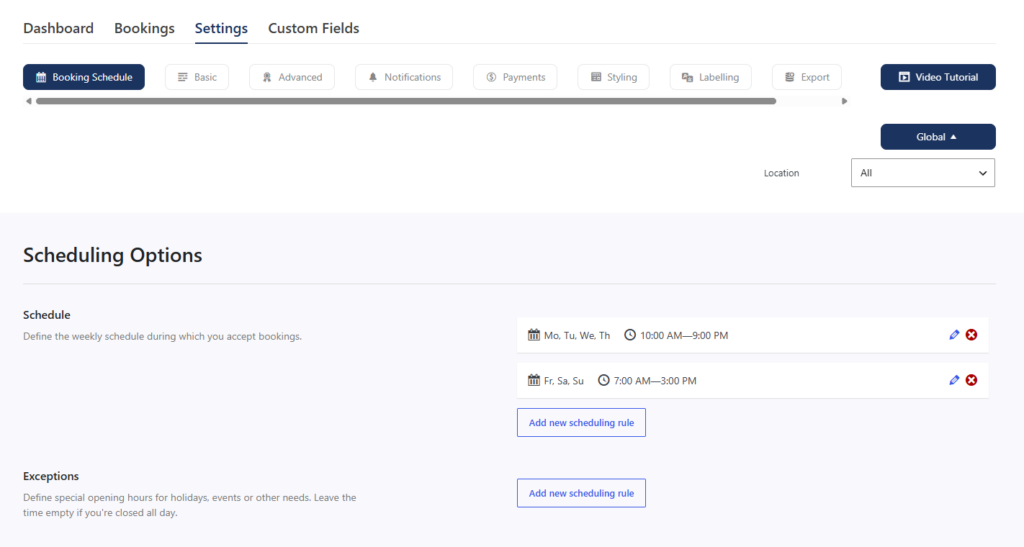Click the 10:00 AM—9:00 PM time text

tap(684, 336)
